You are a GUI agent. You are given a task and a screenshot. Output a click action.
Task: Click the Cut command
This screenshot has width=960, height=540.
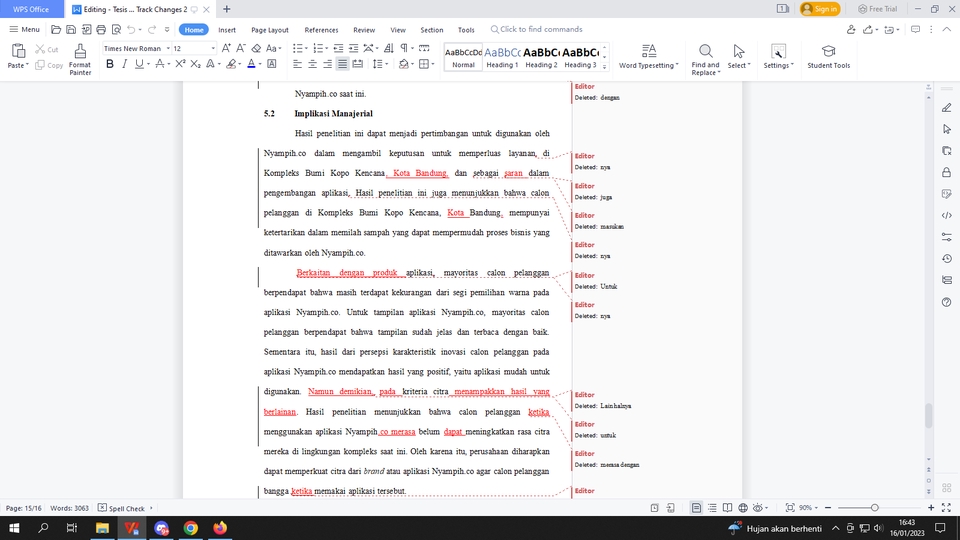coord(47,49)
